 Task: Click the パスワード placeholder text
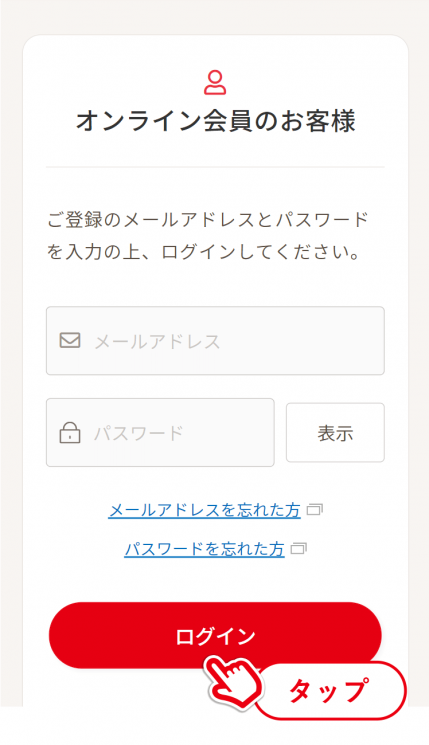[138, 433]
